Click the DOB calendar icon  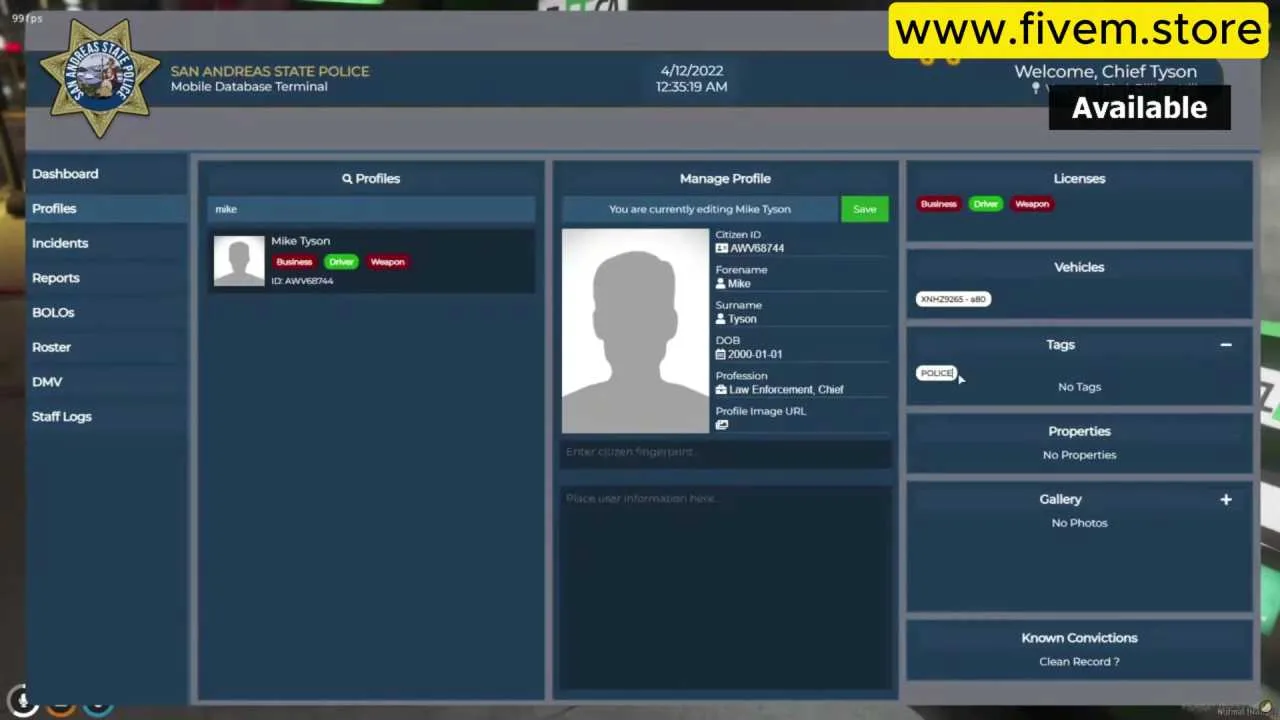coord(722,354)
